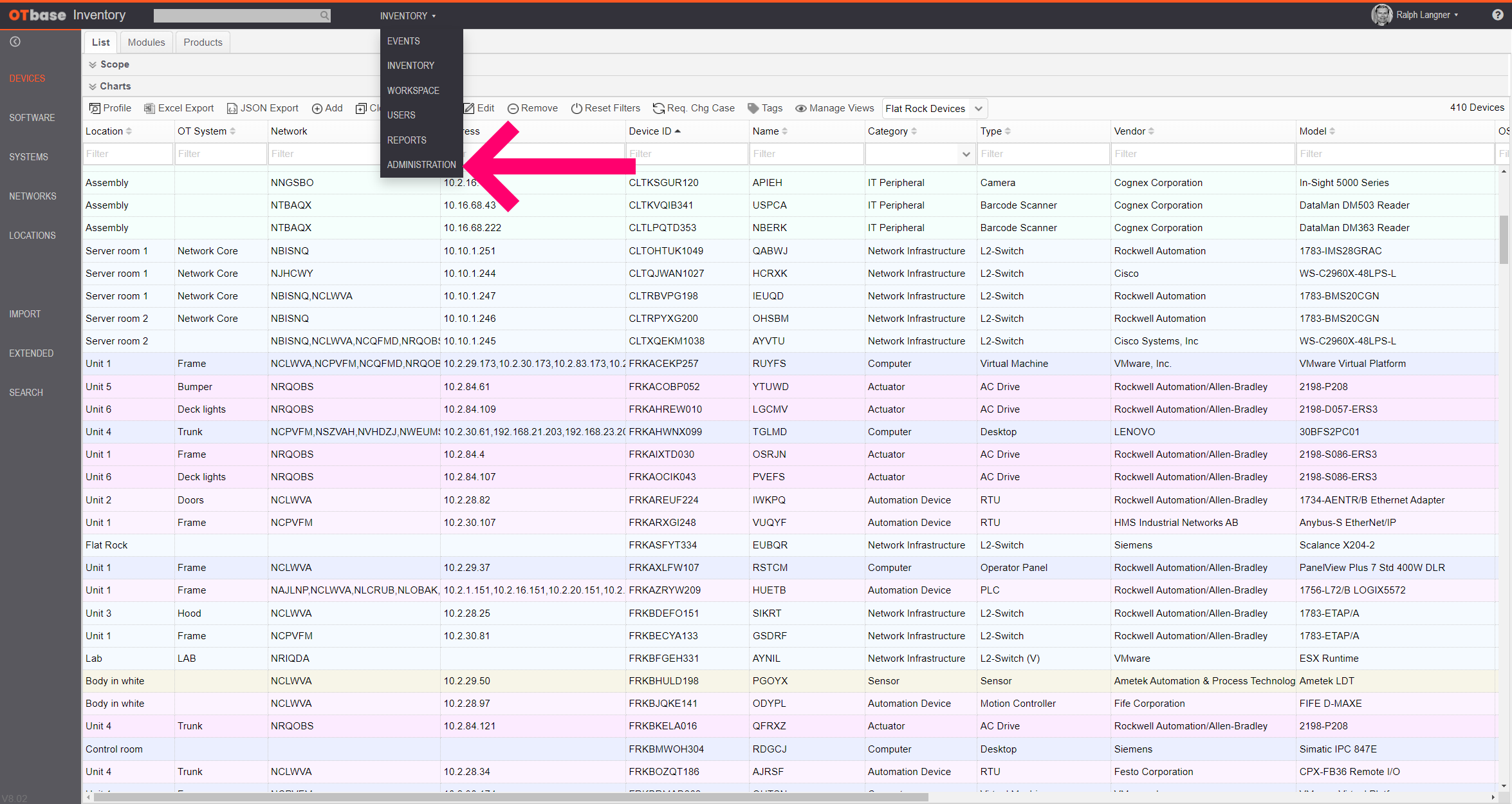Open EXTENDED in the sidebar
This screenshot has width=1512, height=804.
(32, 353)
